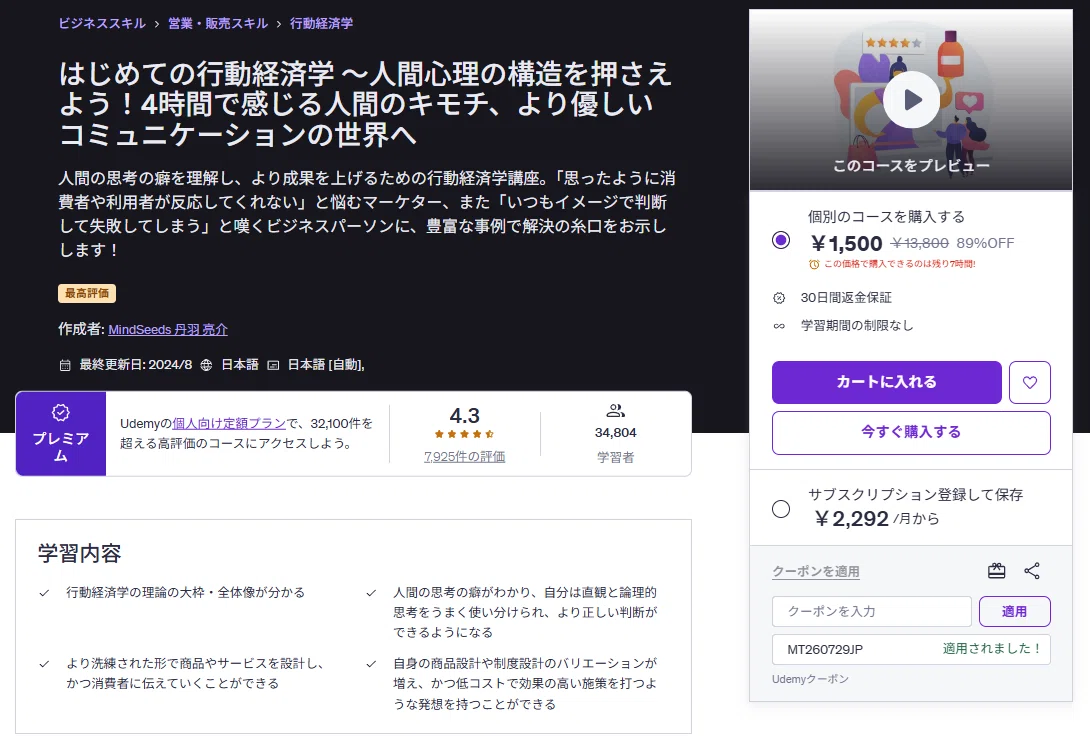Click 30日間返金保証 text
The width and height of the screenshot is (1090, 742).
846,298
